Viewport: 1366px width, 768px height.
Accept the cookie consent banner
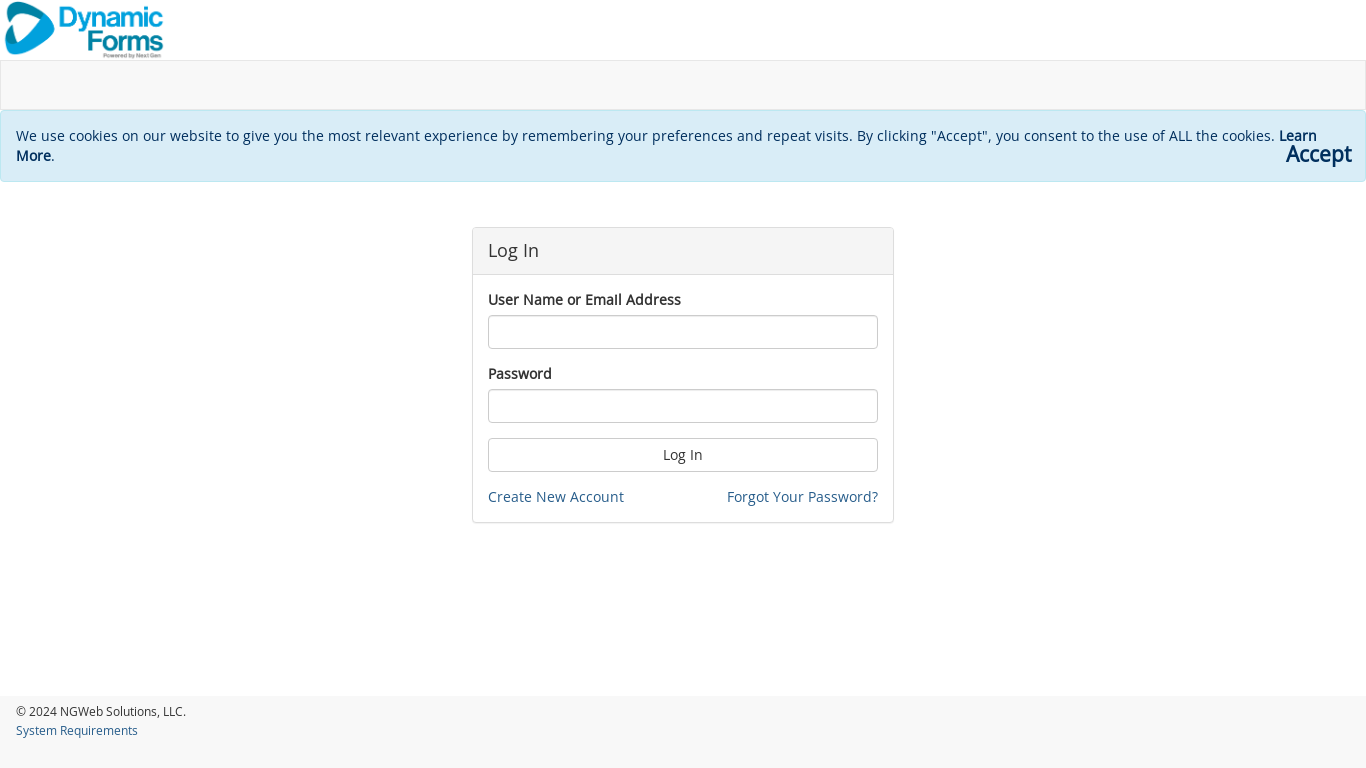point(1318,154)
